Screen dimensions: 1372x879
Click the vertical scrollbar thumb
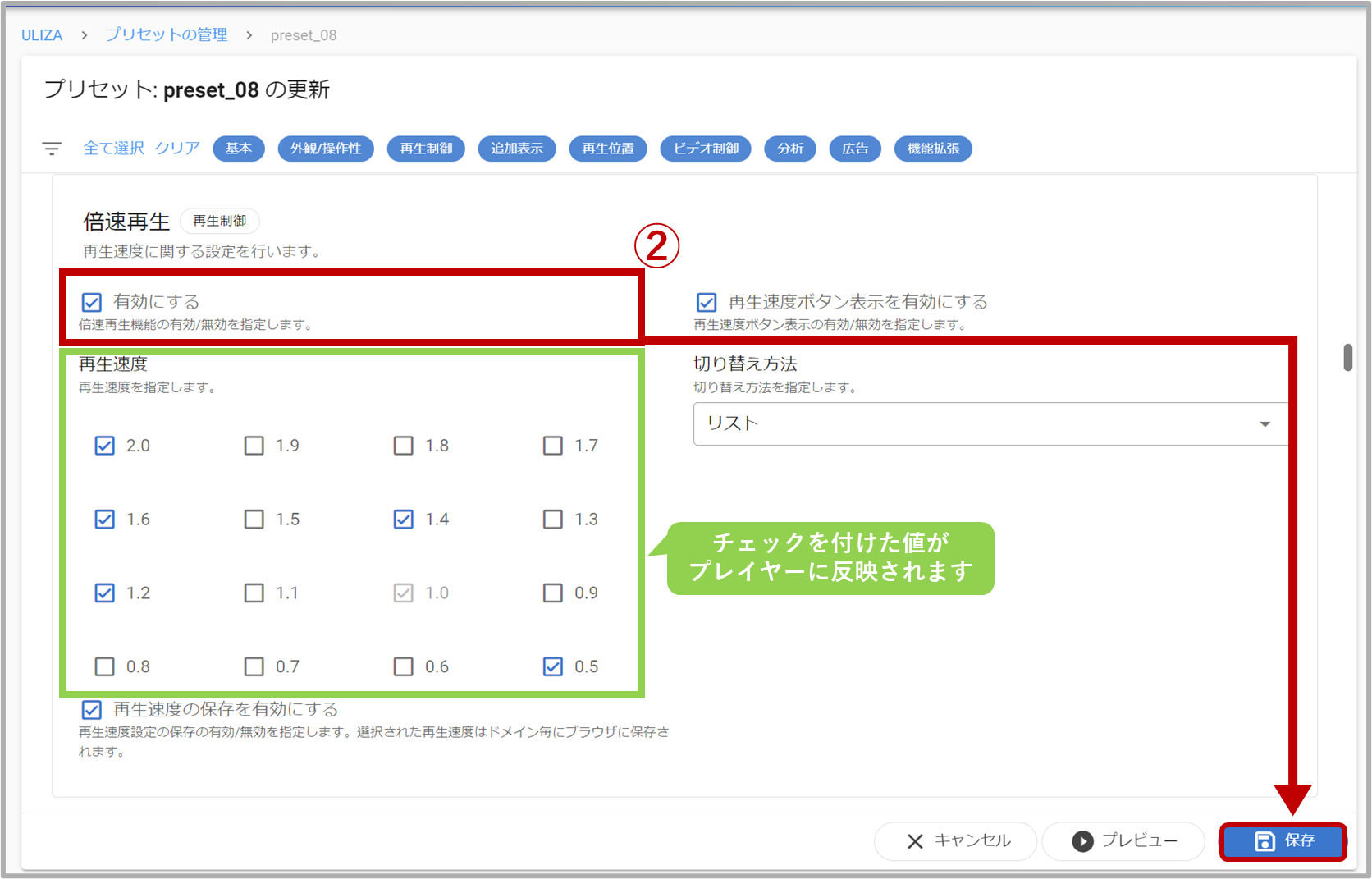click(1347, 358)
